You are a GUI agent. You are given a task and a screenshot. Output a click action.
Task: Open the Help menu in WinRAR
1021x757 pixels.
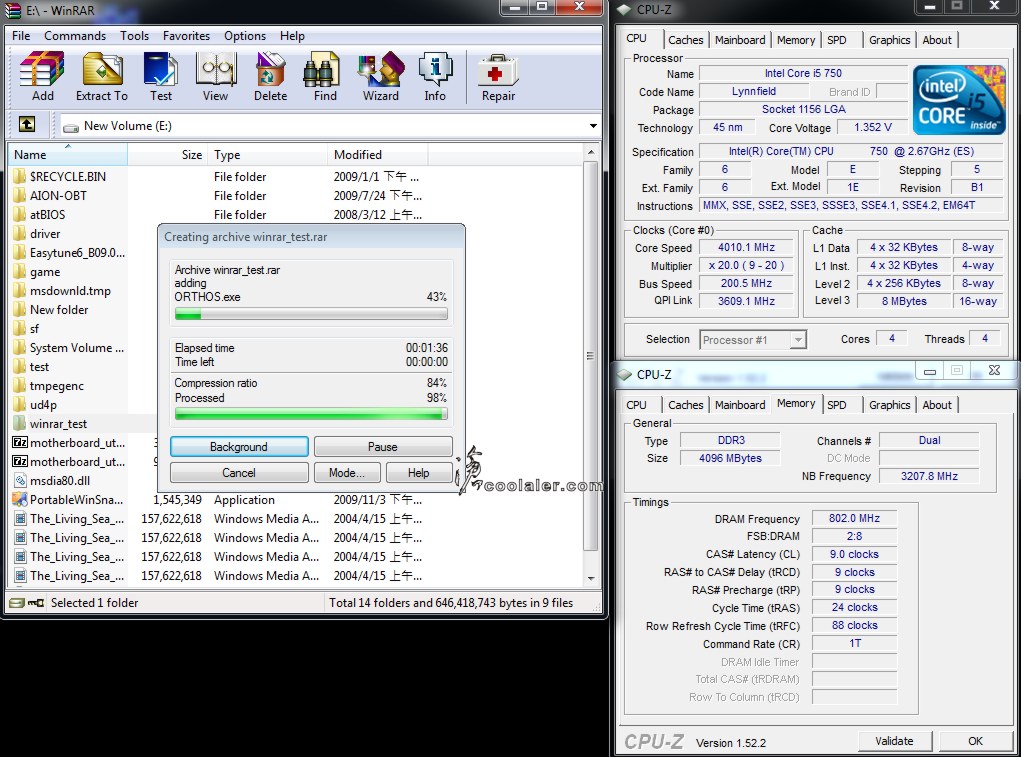coord(292,36)
